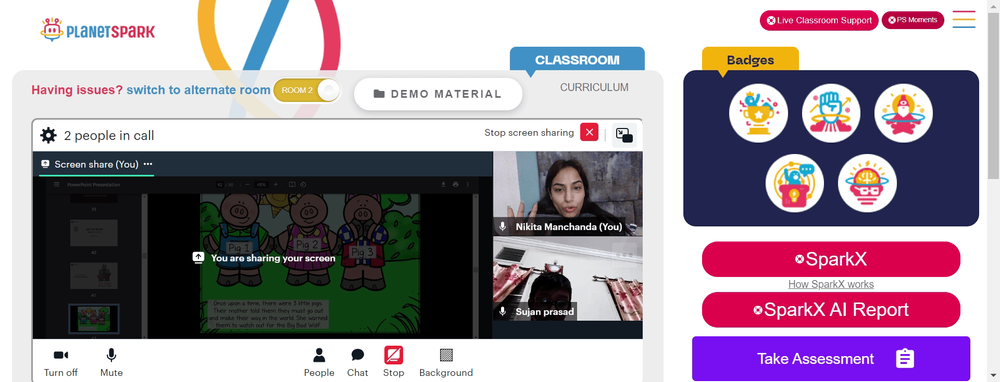
Task: Click the meditating wizard badge
Action: (x=903, y=114)
